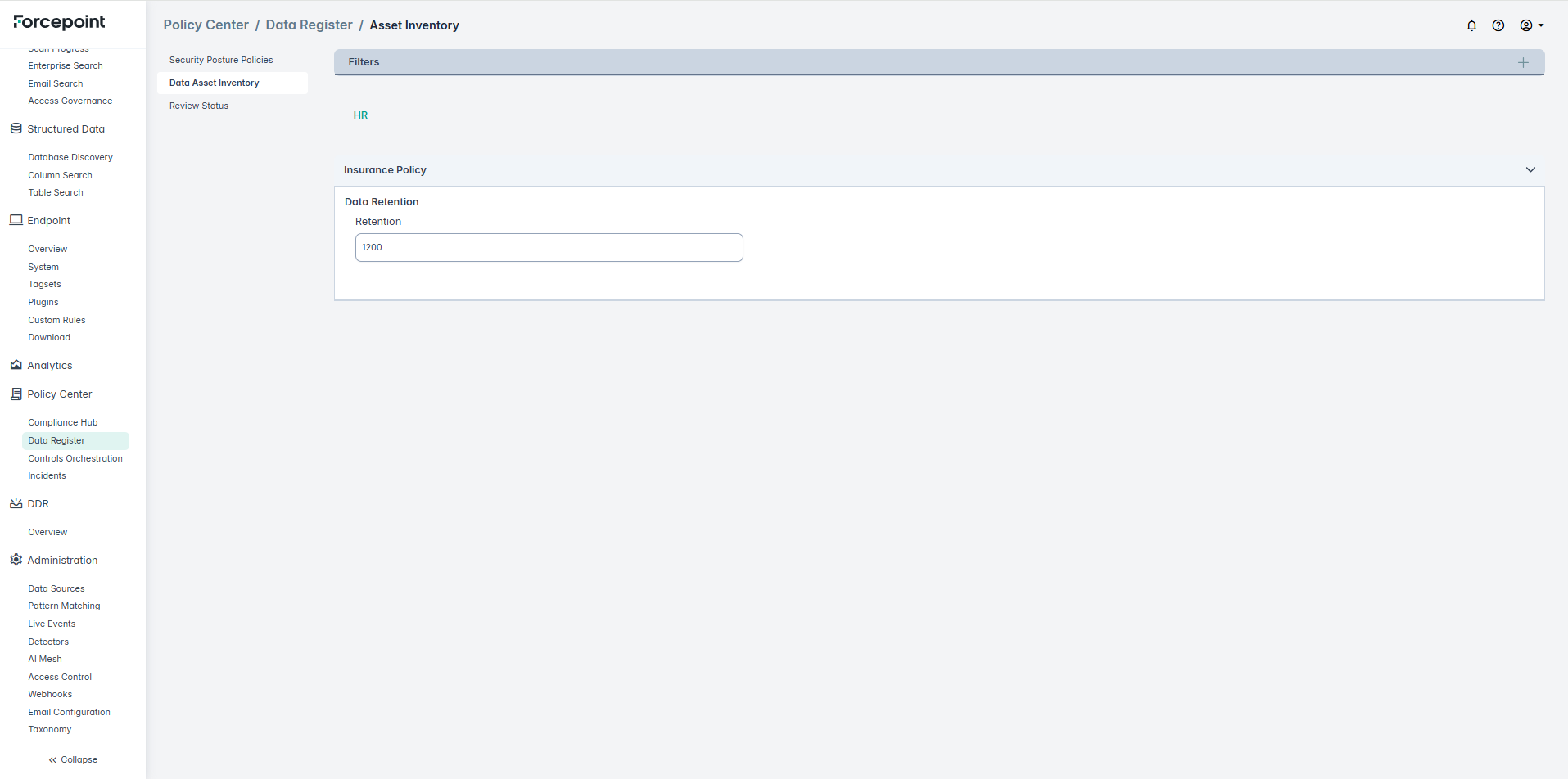1568x779 pixels.
Task: Collapse the left sidebar
Action: coord(73,759)
